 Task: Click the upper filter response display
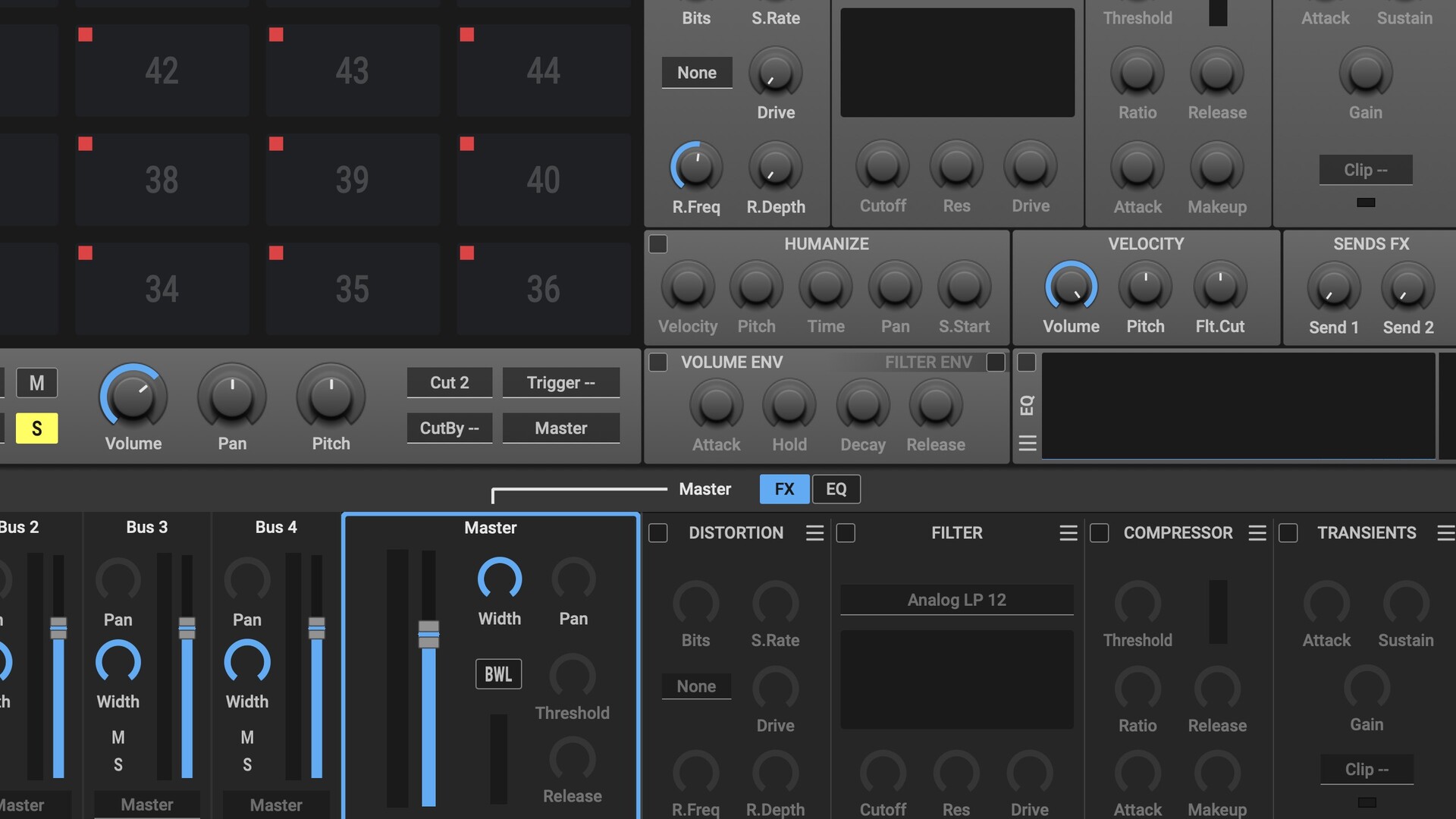tap(957, 63)
